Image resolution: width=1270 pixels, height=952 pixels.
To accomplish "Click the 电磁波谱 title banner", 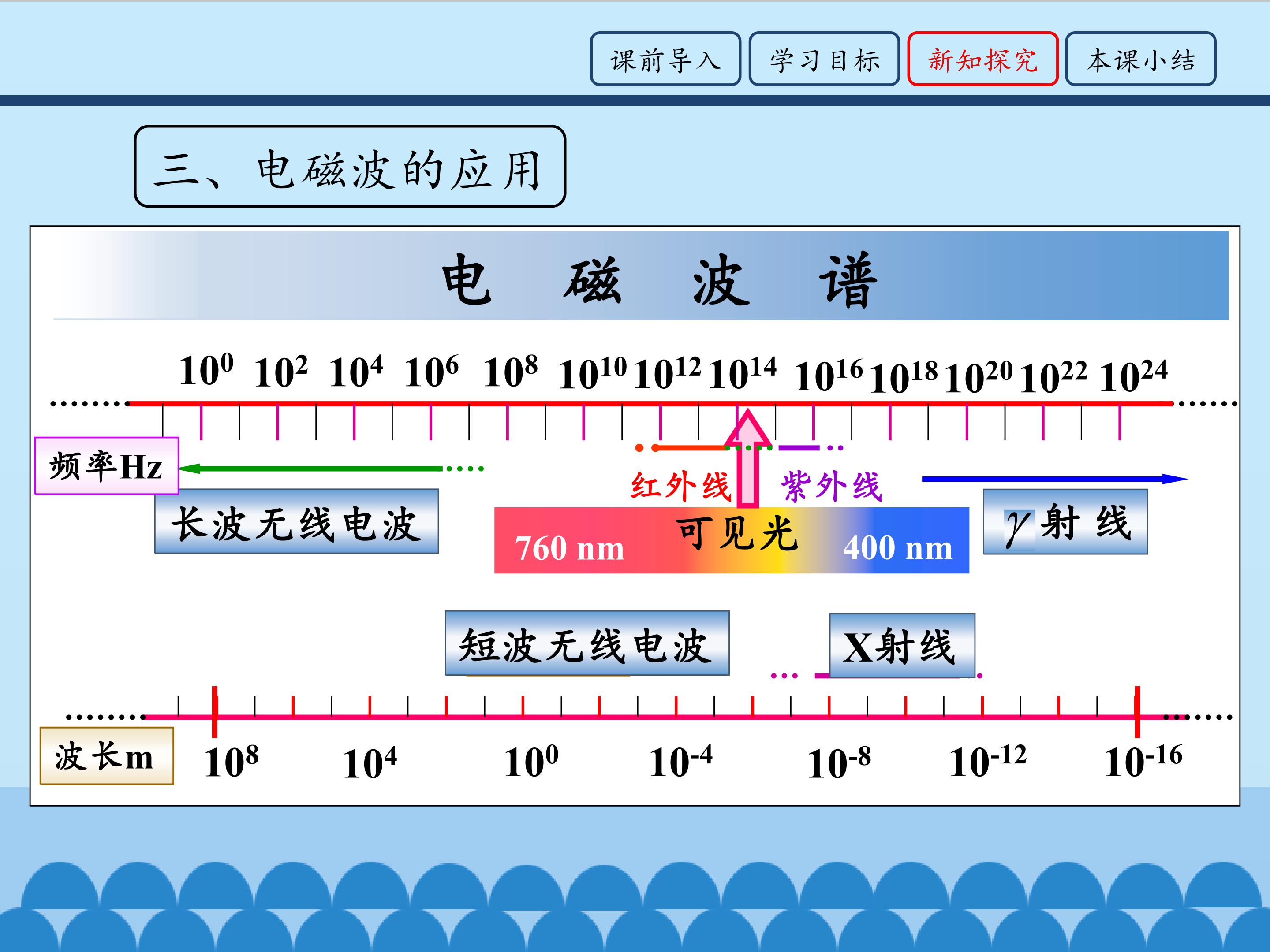I will pyautogui.click(x=641, y=275).
